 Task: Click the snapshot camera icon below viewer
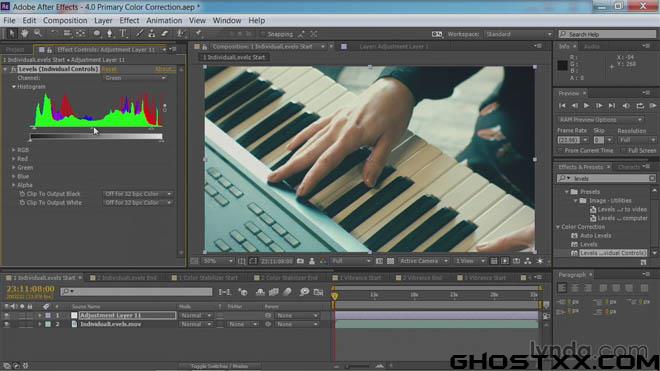(x=300, y=261)
